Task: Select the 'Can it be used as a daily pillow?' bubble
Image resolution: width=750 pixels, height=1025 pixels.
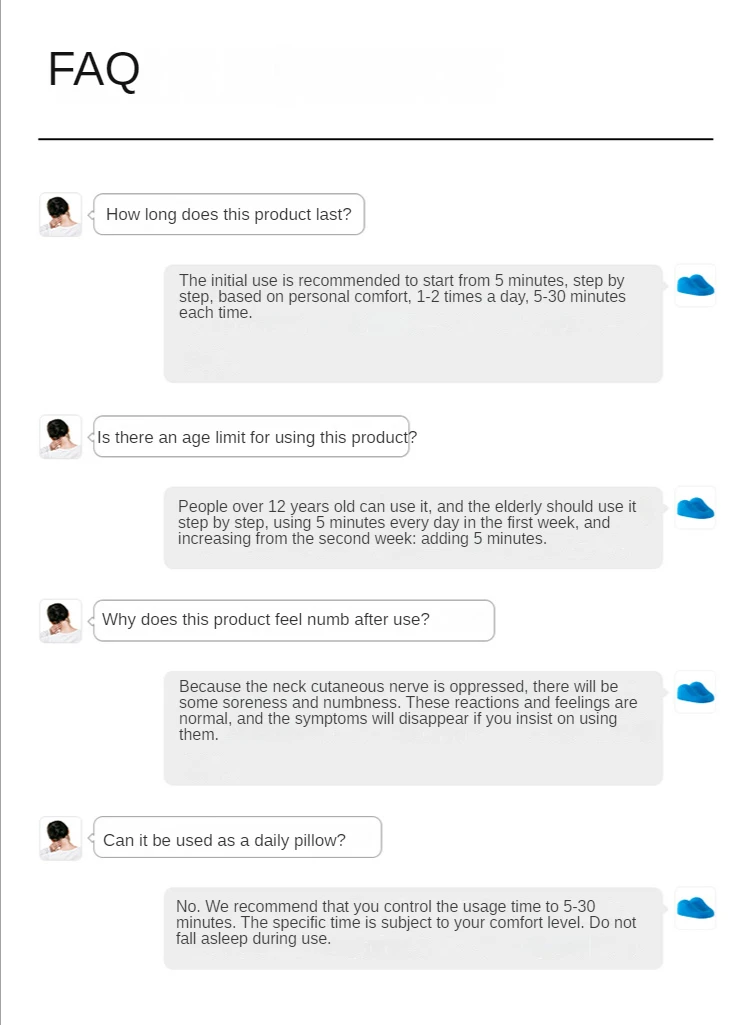Action: pyautogui.click(x=237, y=837)
